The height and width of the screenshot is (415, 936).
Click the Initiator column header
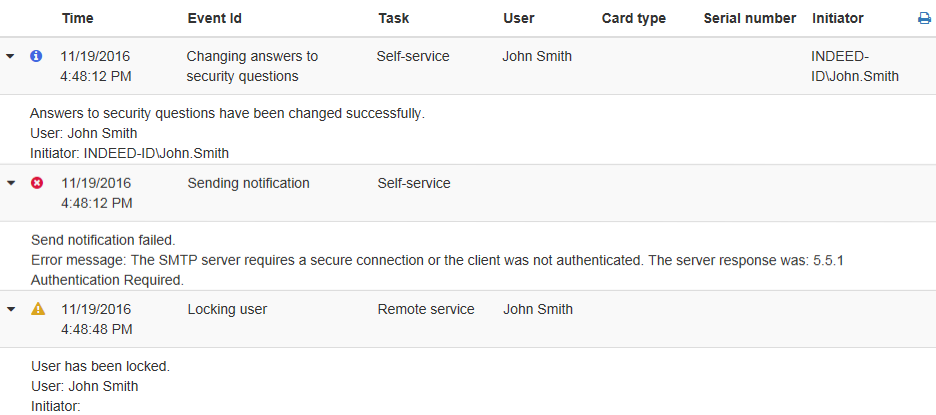click(838, 19)
